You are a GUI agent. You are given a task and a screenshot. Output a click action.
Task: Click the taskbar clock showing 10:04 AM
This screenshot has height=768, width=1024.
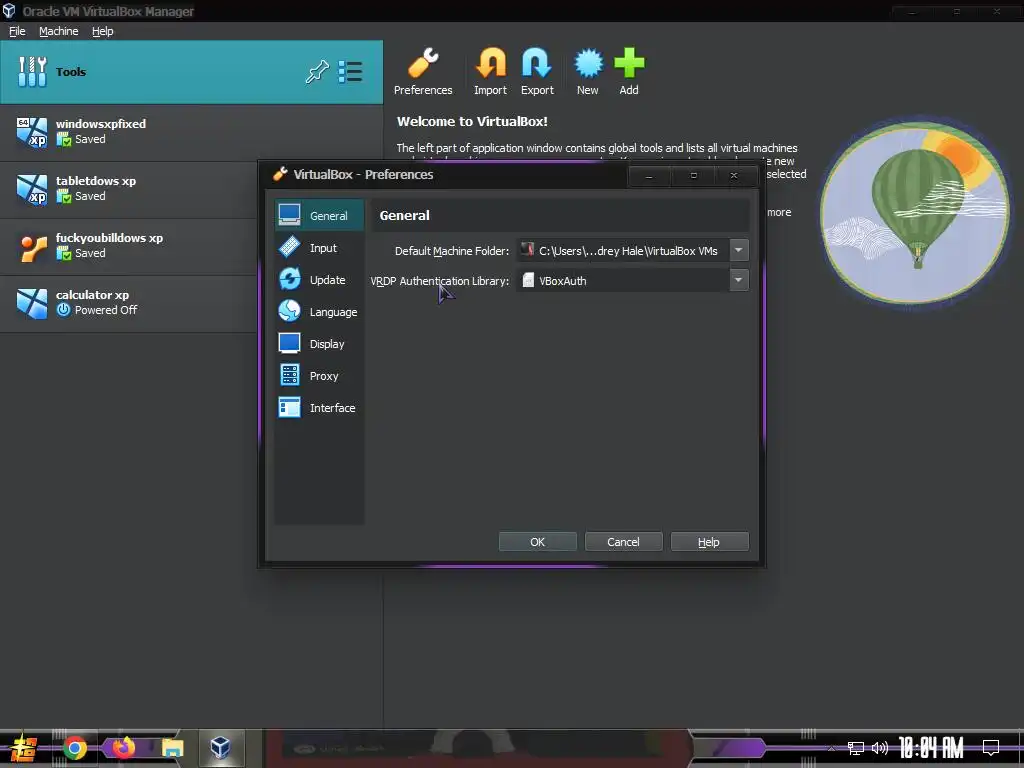931,748
